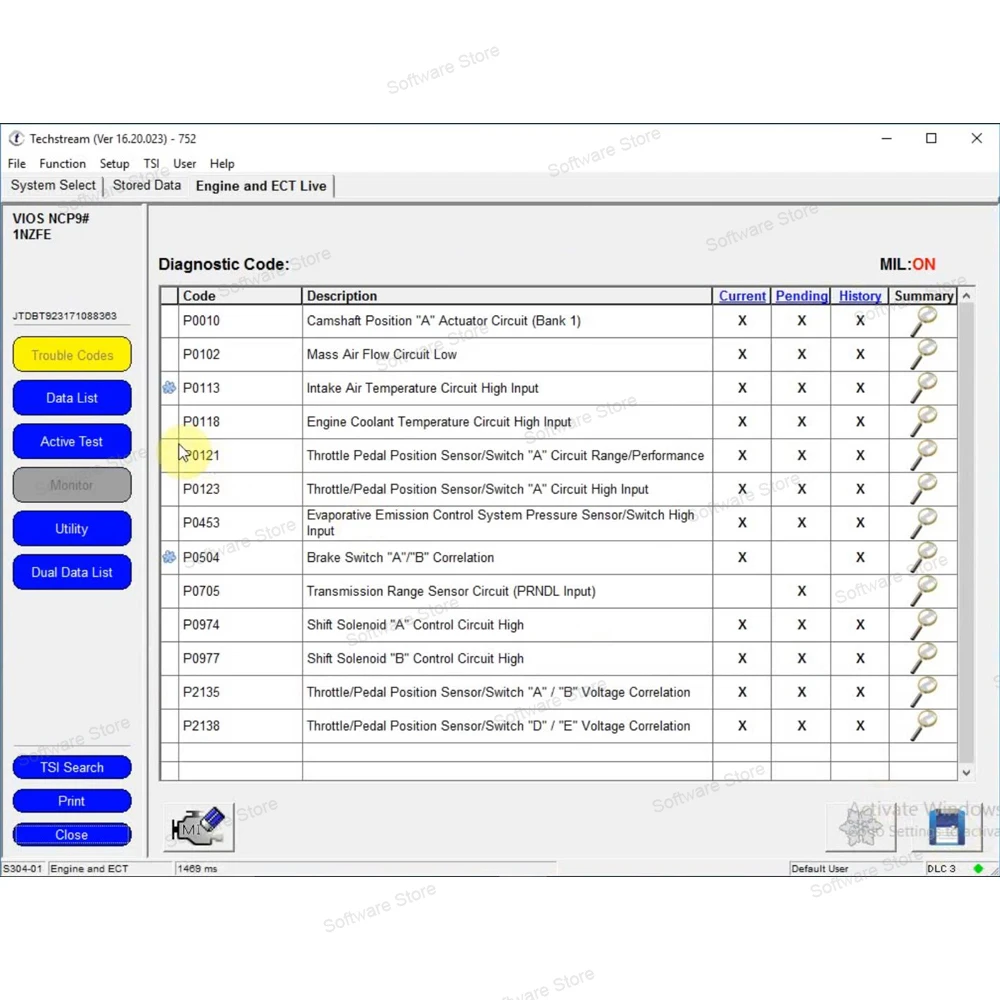This screenshot has height=1000, width=1000.
Task: Click the VIN JTDBT923171088363 text
Action: [x=64, y=316]
